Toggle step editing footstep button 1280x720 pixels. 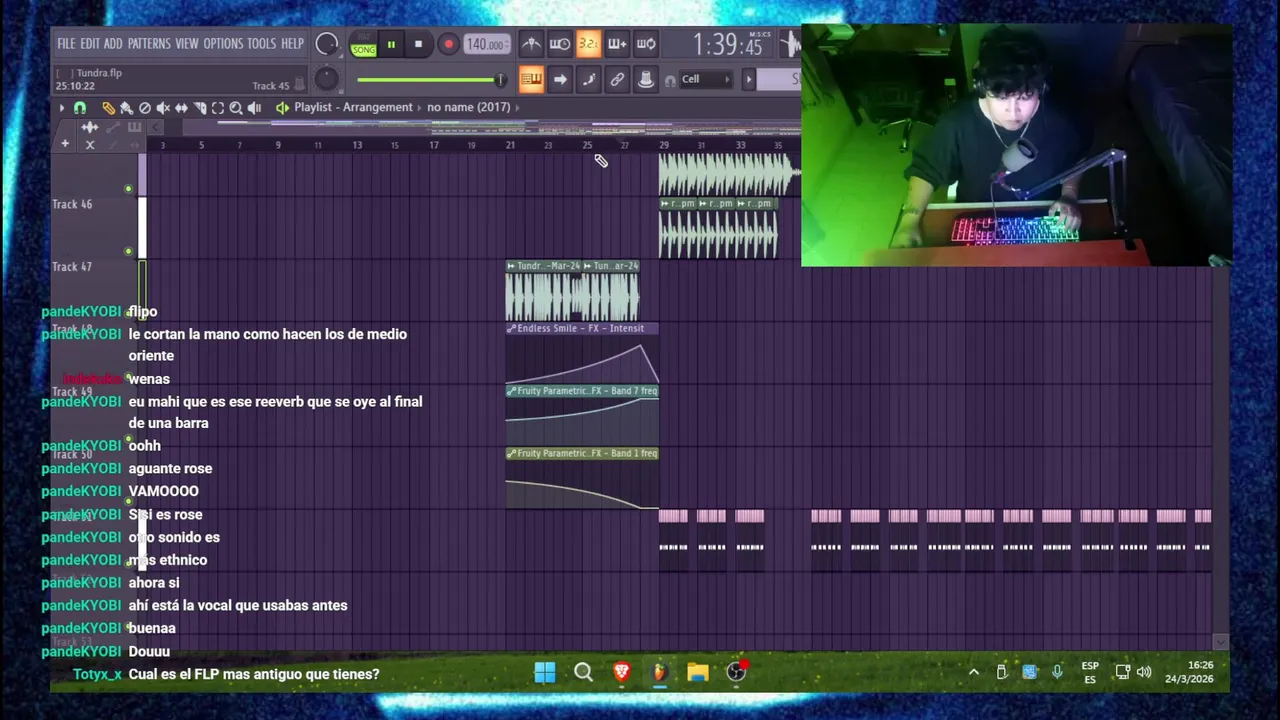coord(589,79)
